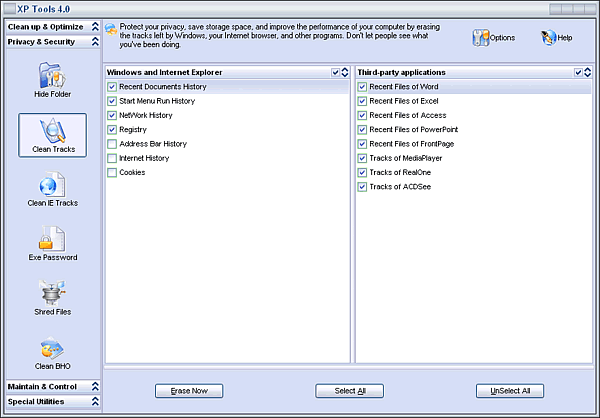The height and width of the screenshot is (418, 600).
Task: Open Help text link
Action: tap(565, 38)
